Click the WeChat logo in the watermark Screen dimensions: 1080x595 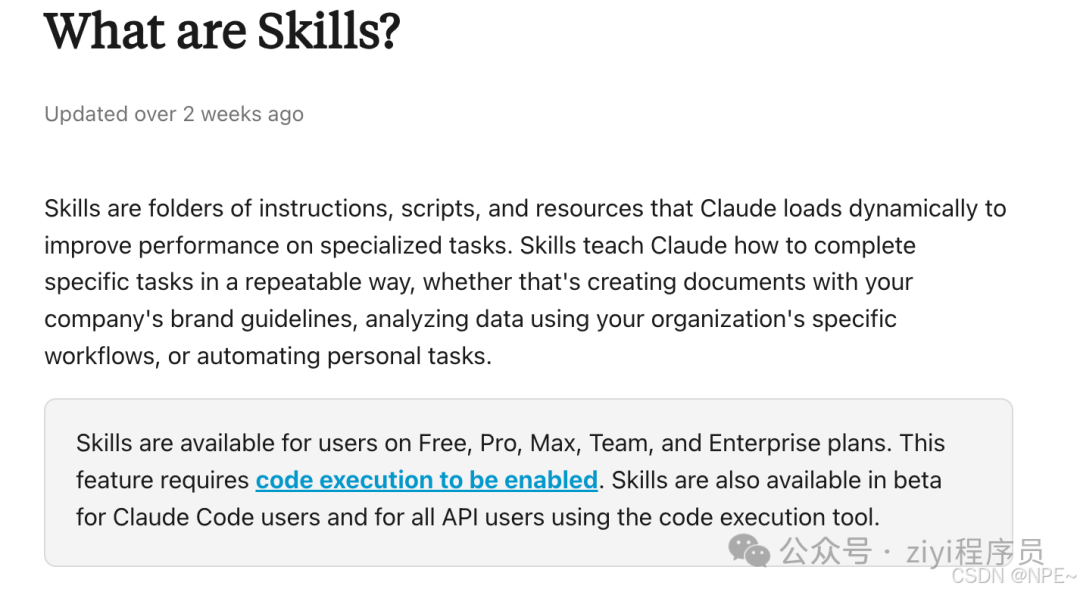point(749,549)
